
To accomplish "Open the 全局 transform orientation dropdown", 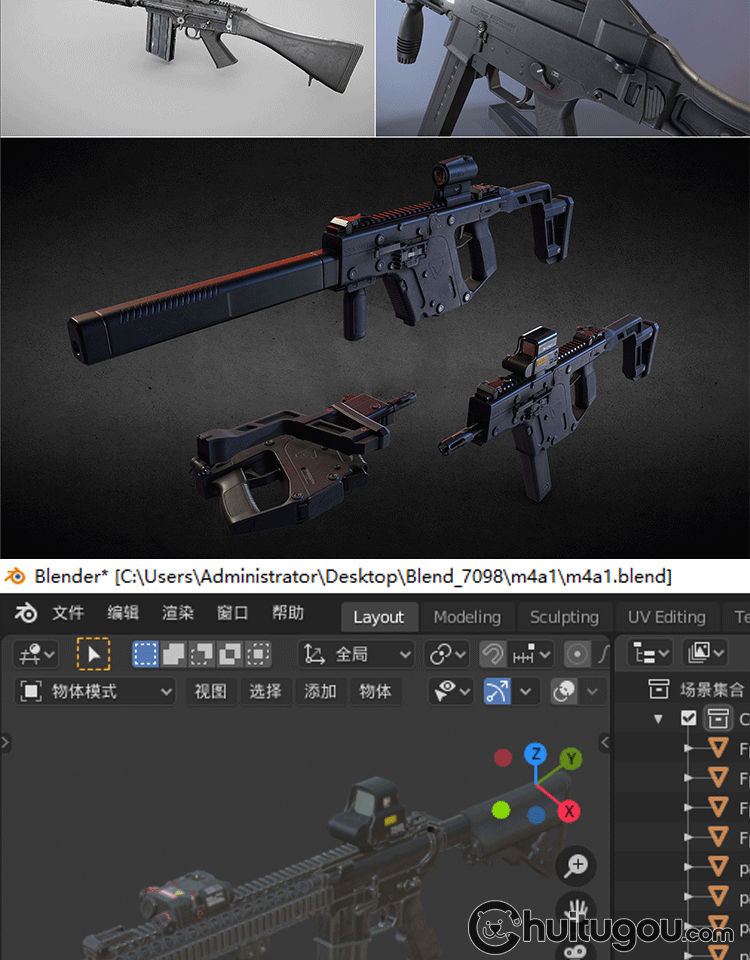I will click(357, 654).
